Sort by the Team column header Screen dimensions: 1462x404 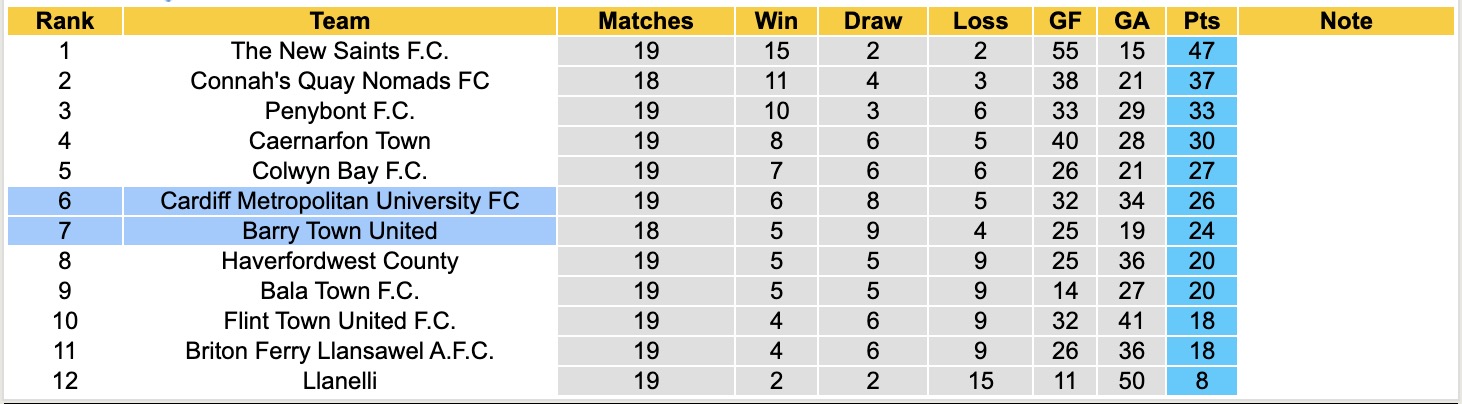[340, 21]
